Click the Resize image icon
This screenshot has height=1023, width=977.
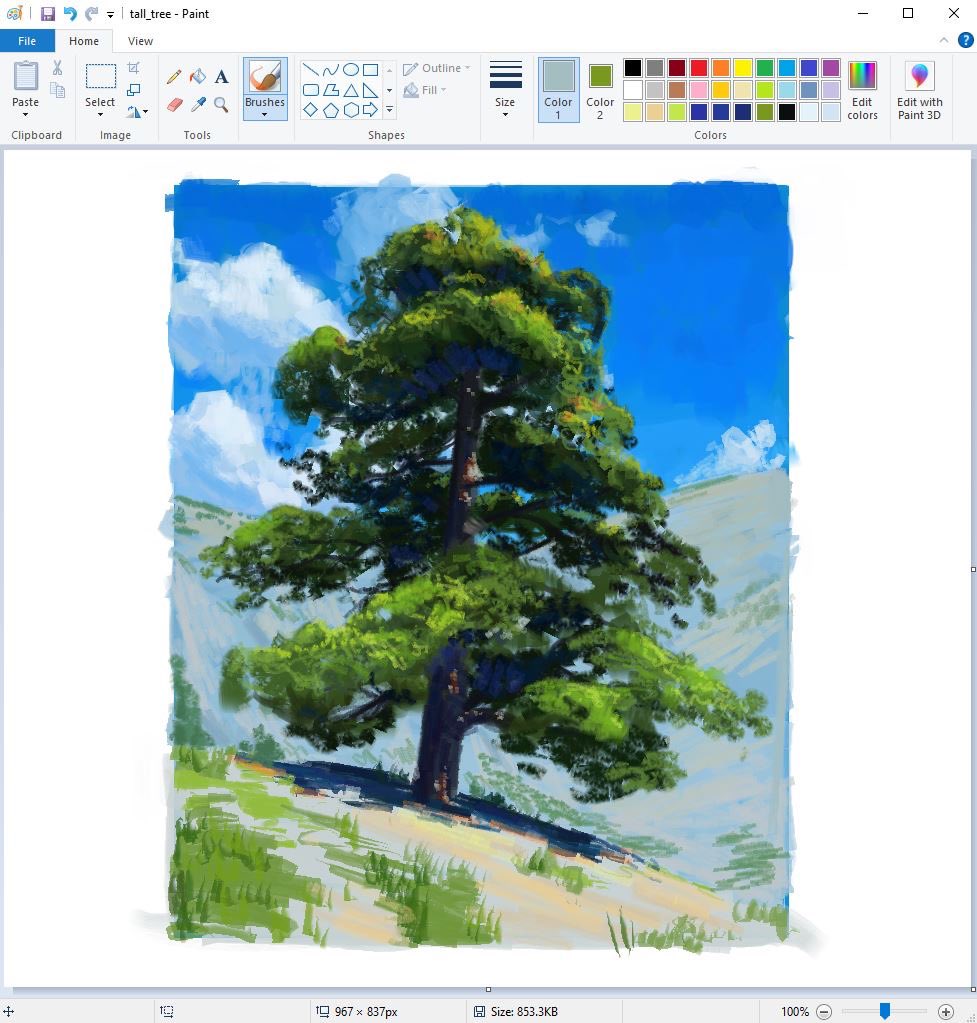click(134, 90)
